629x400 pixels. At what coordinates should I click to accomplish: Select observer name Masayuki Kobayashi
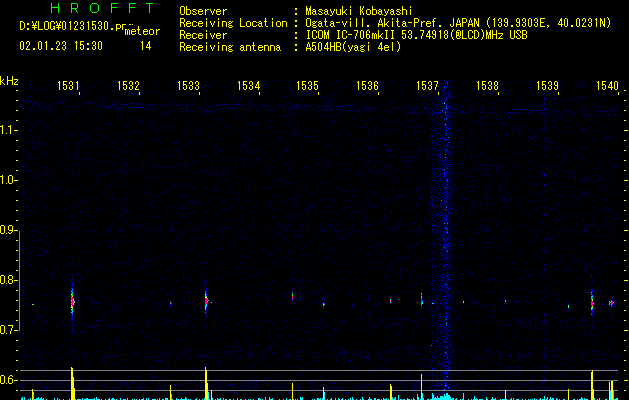[359, 11]
